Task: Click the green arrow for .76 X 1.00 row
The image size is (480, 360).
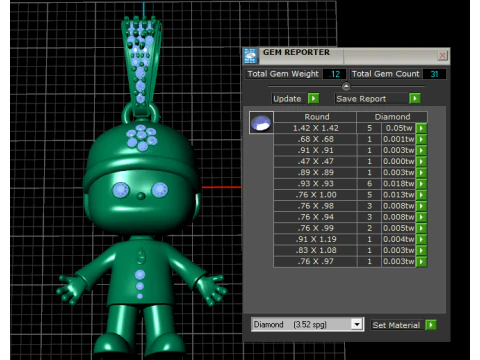Action: pos(422,195)
